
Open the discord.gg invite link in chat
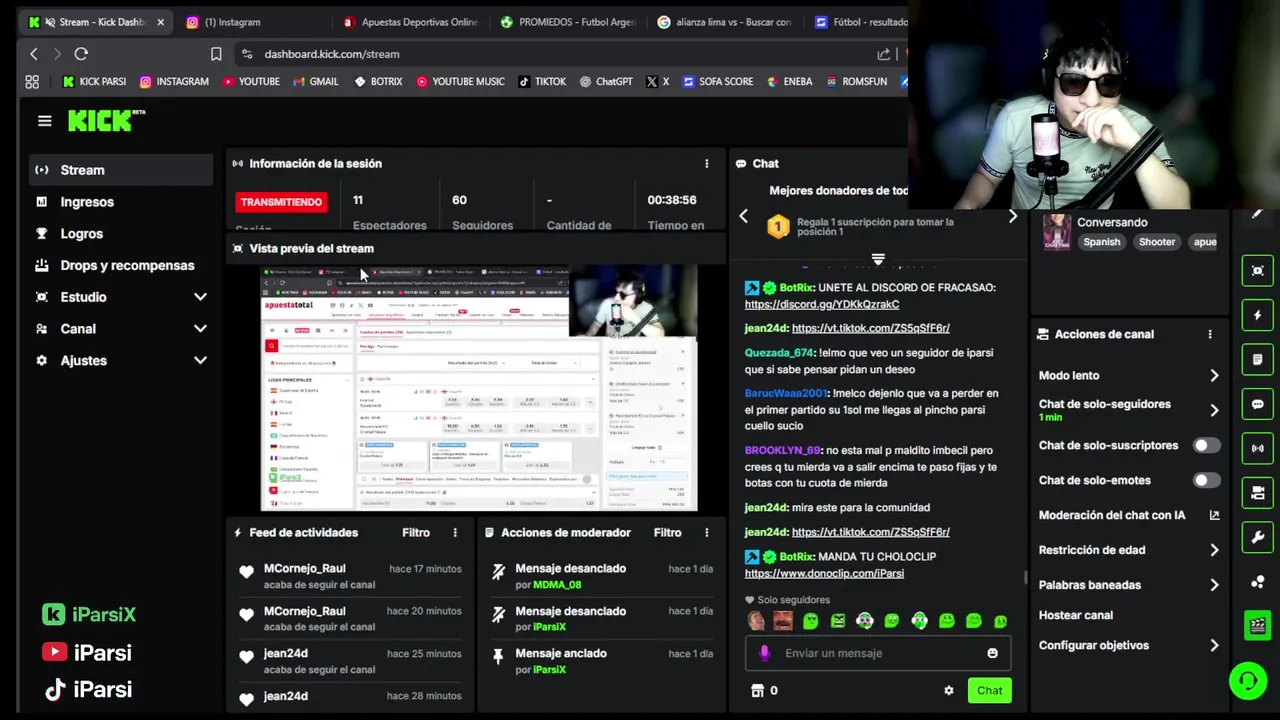(822, 304)
